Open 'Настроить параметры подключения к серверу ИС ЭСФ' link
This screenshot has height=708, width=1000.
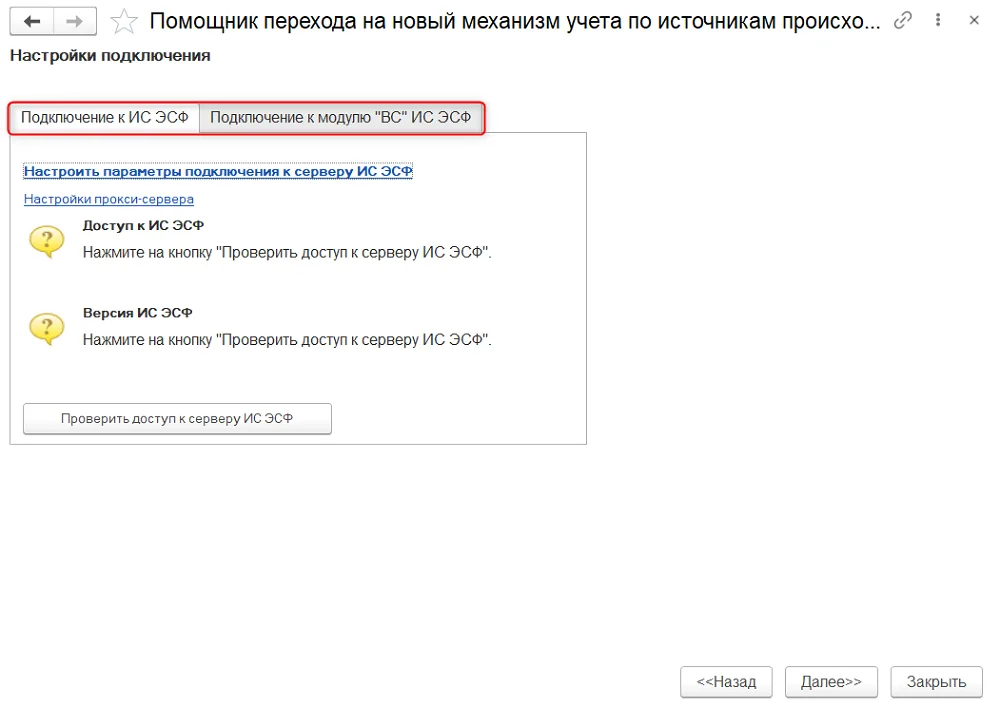pyautogui.click(x=218, y=171)
